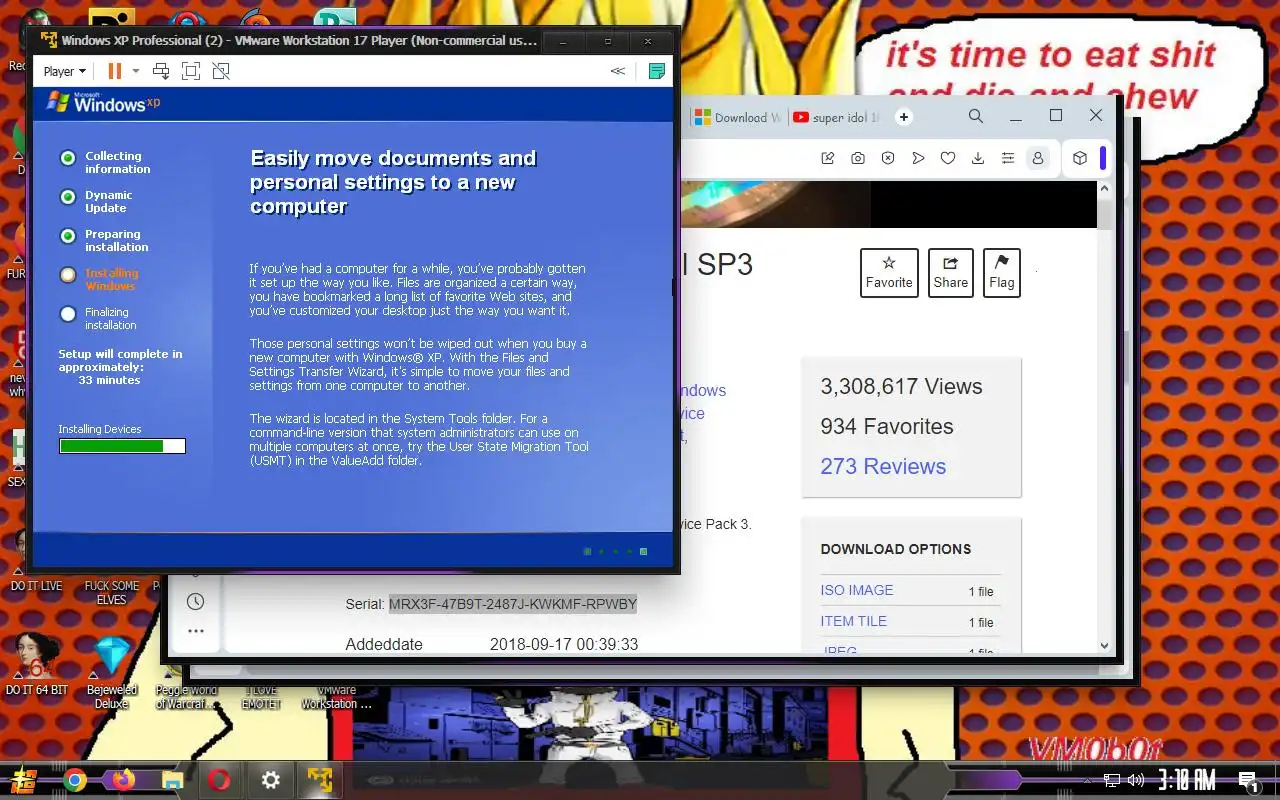This screenshot has height=800, width=1280.
Task: Click the Collecting information step indicator
Action: pos(68,158)
